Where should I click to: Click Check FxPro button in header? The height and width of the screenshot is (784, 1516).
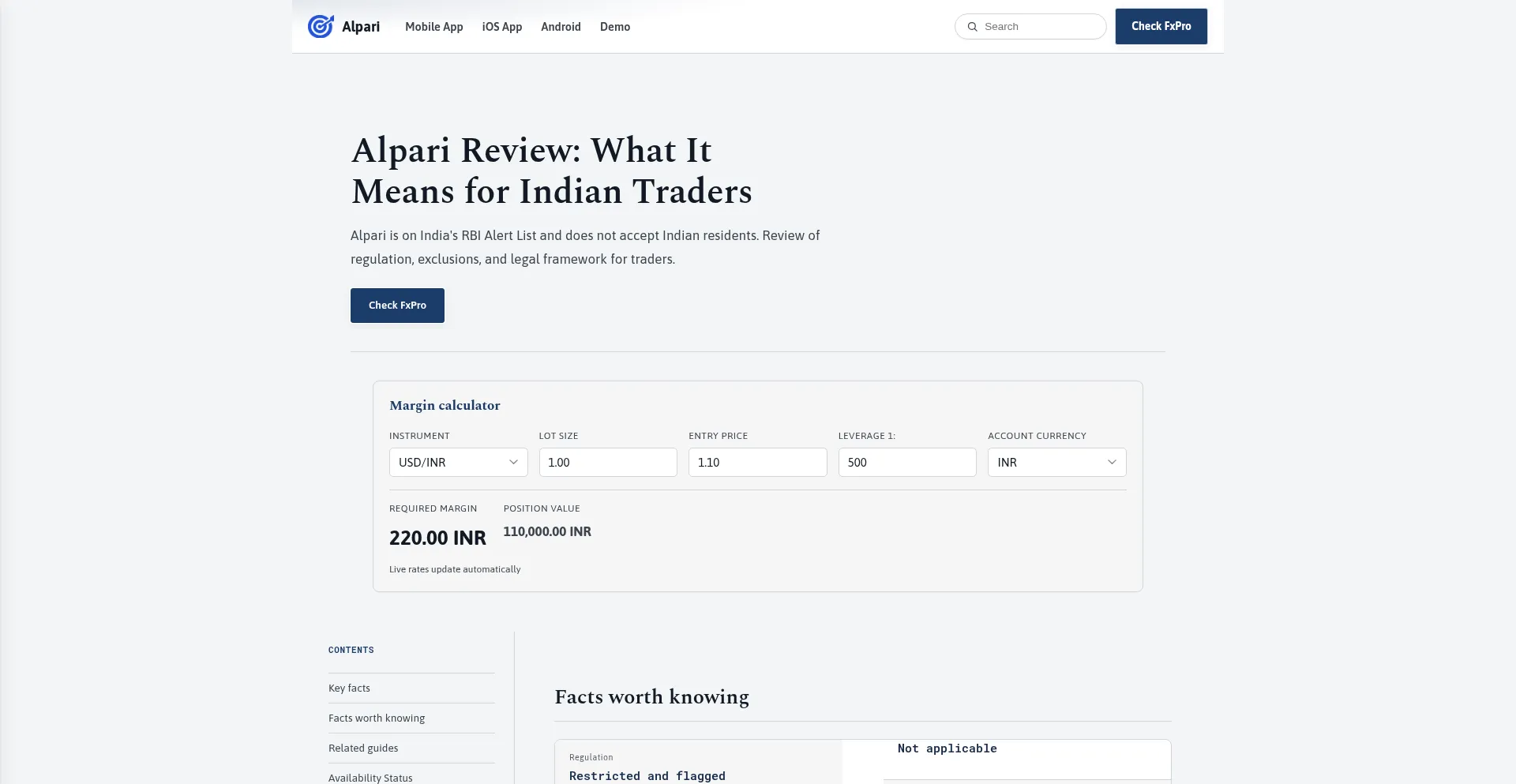[x=1161, y=26]
